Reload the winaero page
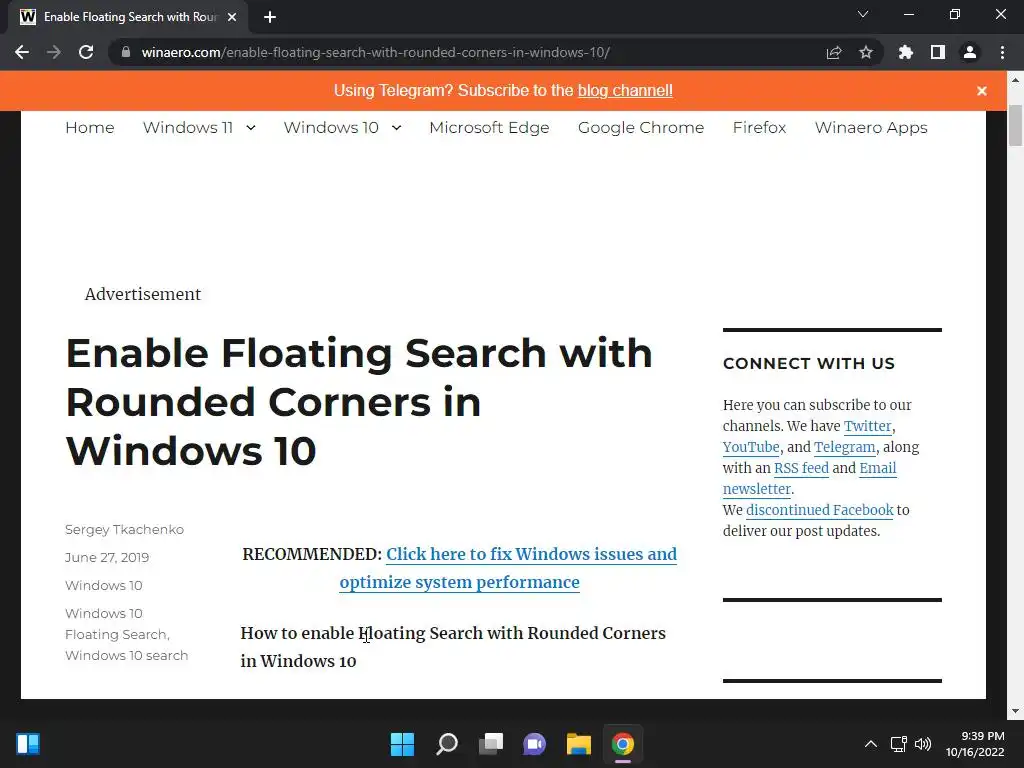 click(x=86, y=52)
